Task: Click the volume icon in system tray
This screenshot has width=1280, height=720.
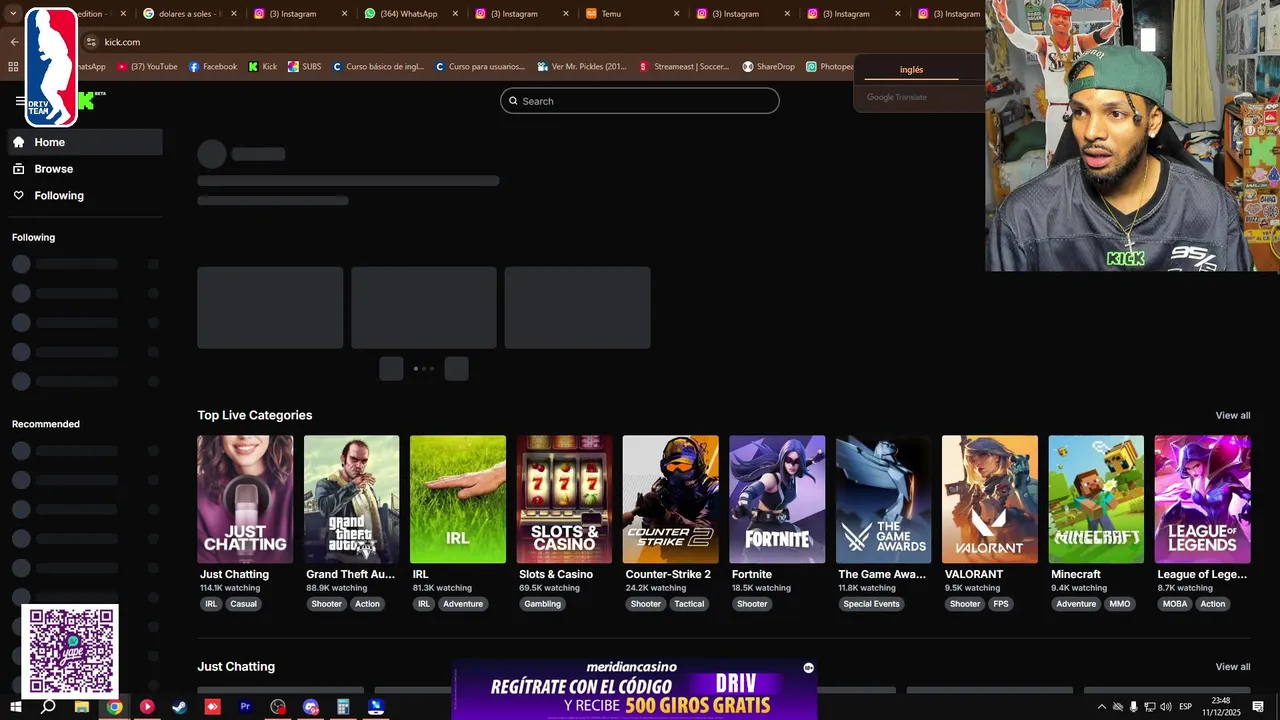Action: point(1166,707)
